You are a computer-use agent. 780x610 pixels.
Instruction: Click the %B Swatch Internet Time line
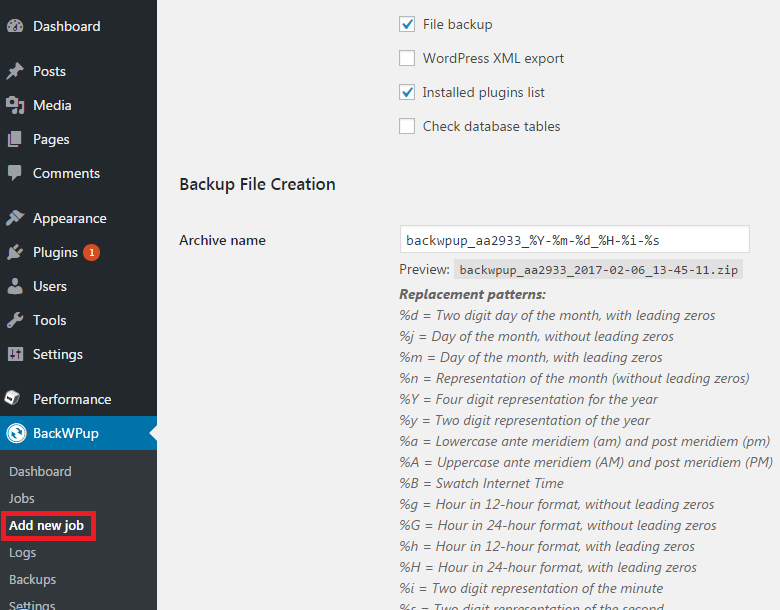pos(482,483)
